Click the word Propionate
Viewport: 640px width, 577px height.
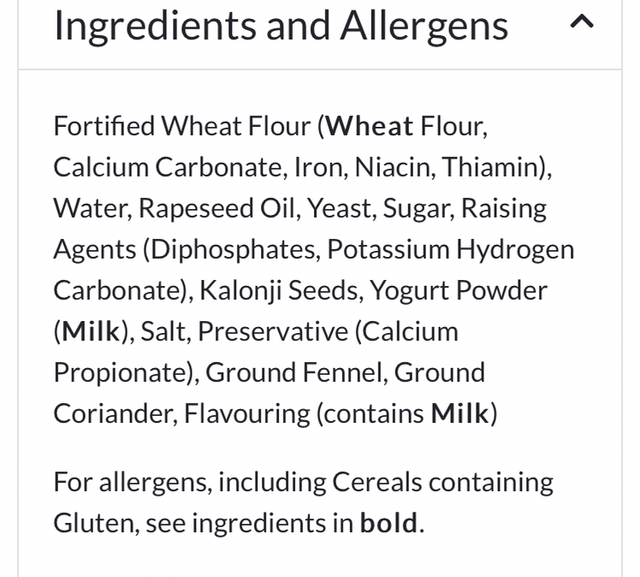pyautogui.click(x=123, y=373)
